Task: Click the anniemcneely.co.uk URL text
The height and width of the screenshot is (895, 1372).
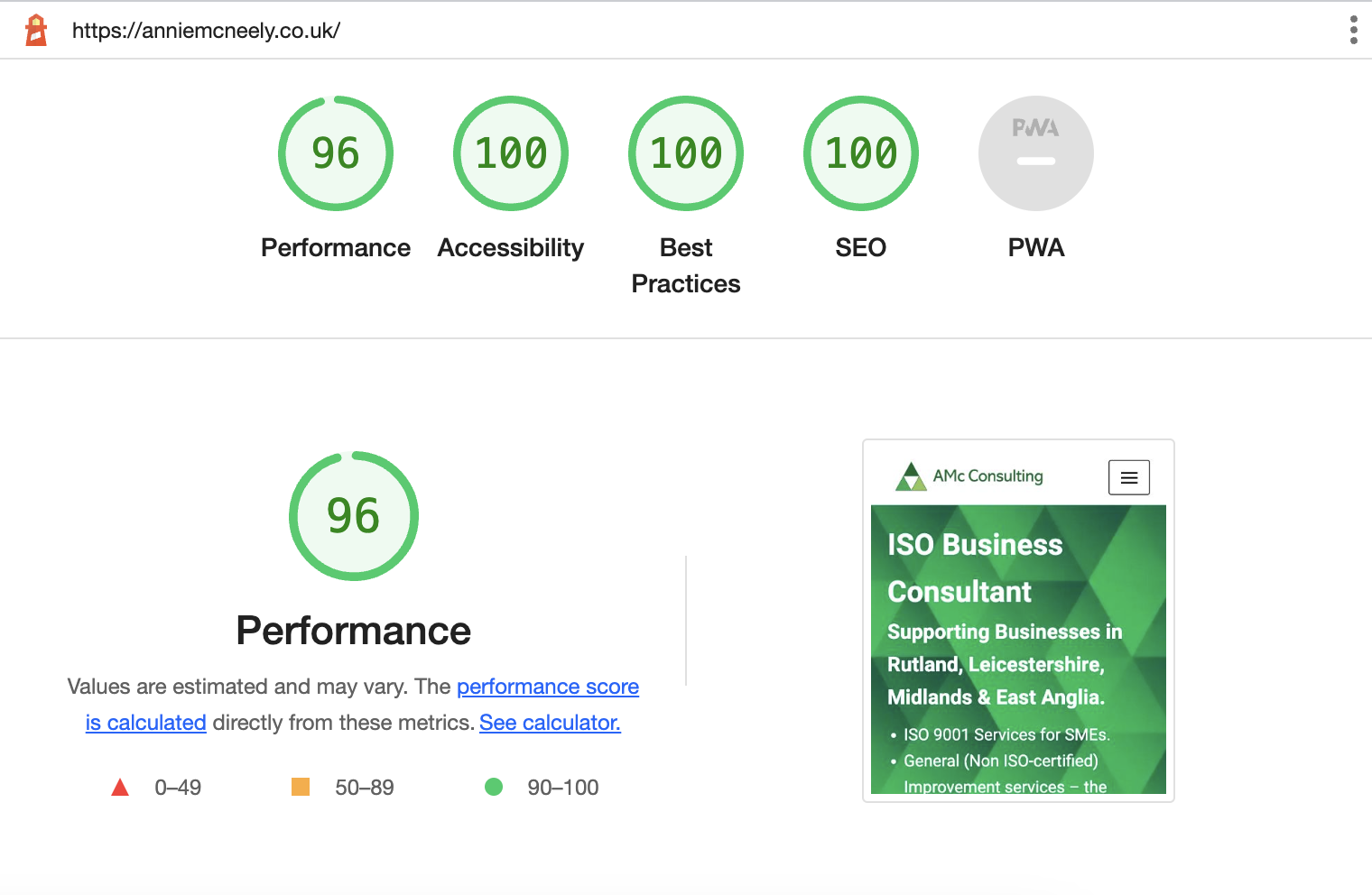Action: pos(206,31)
